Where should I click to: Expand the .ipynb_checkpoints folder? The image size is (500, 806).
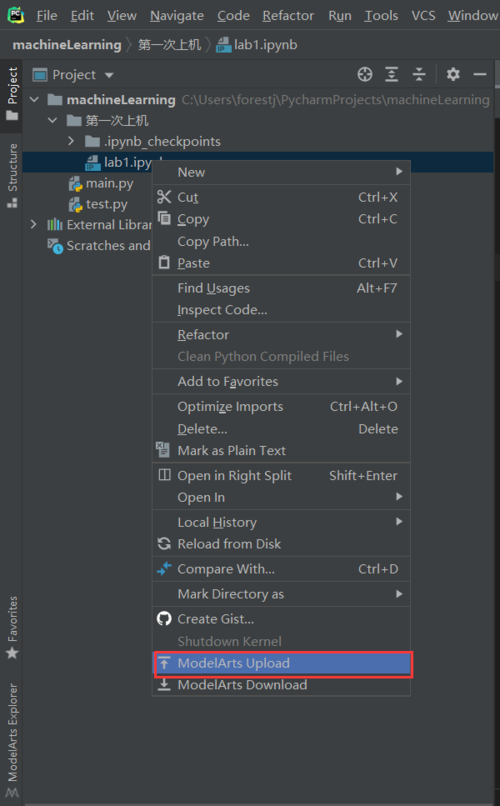click(x=71, y=141)
